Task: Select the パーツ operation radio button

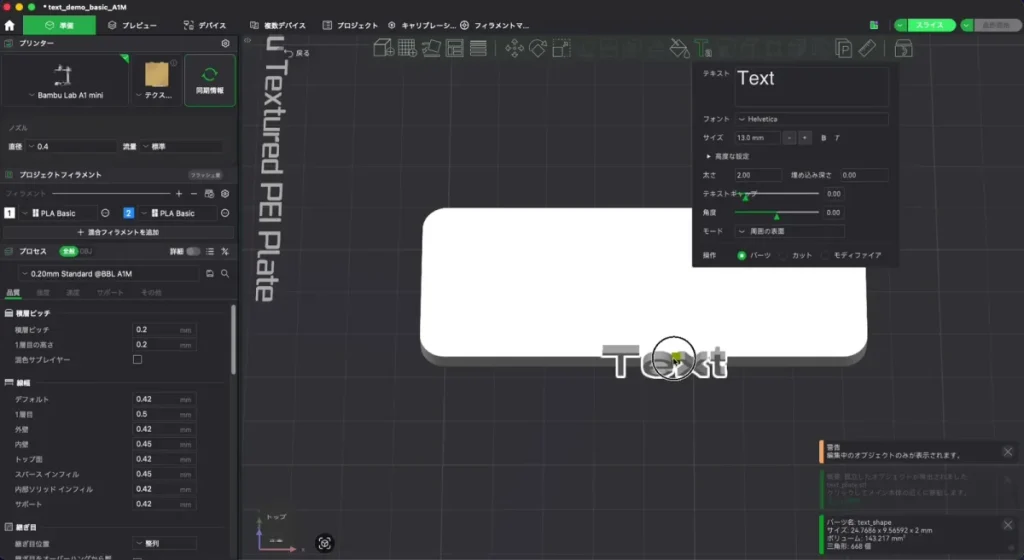Action: (741, 255)
